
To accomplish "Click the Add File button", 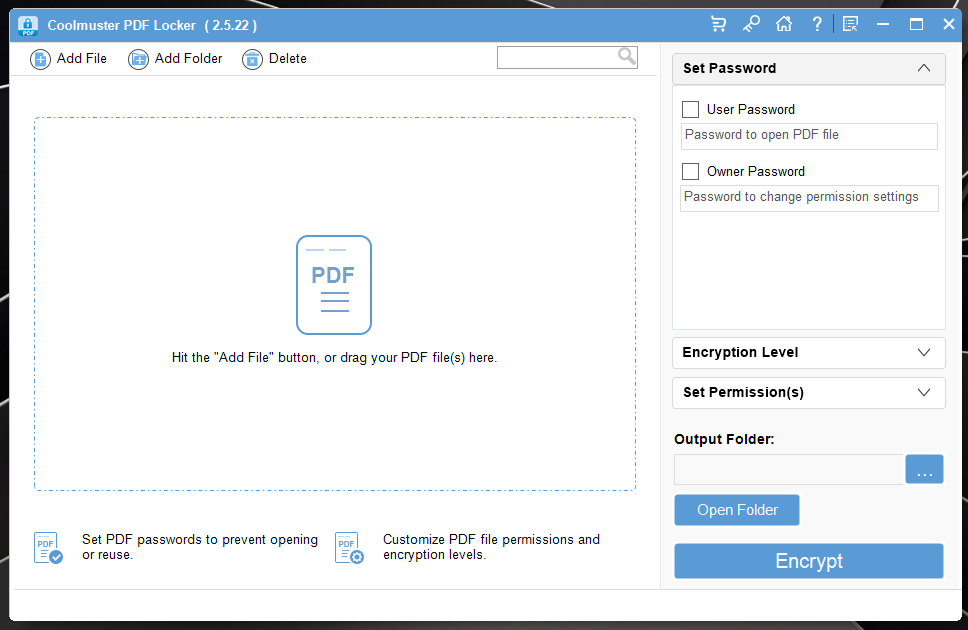I will pos(69,59).
